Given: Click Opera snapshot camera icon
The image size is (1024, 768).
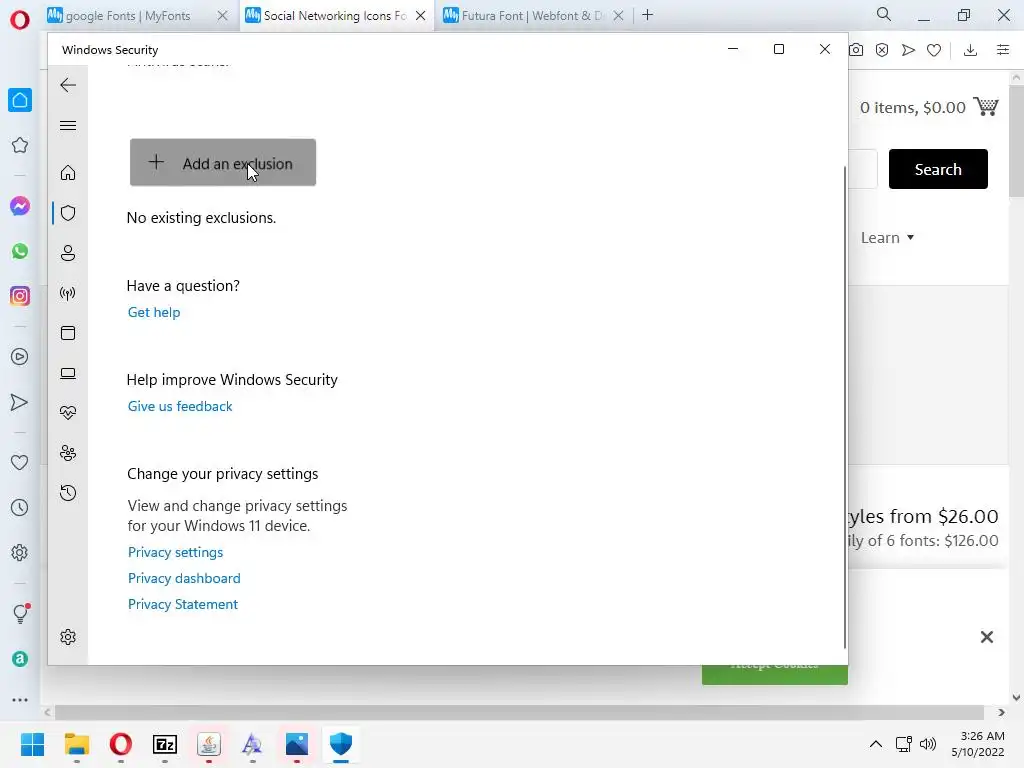Looking at the screenshot, I should 856,50.
